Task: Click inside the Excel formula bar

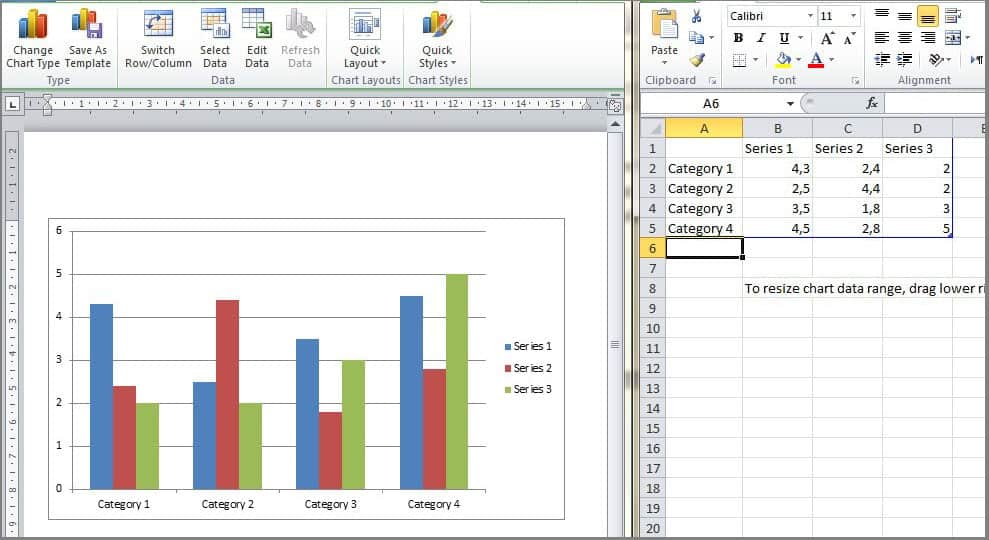Action: click(x=935, y=103)
